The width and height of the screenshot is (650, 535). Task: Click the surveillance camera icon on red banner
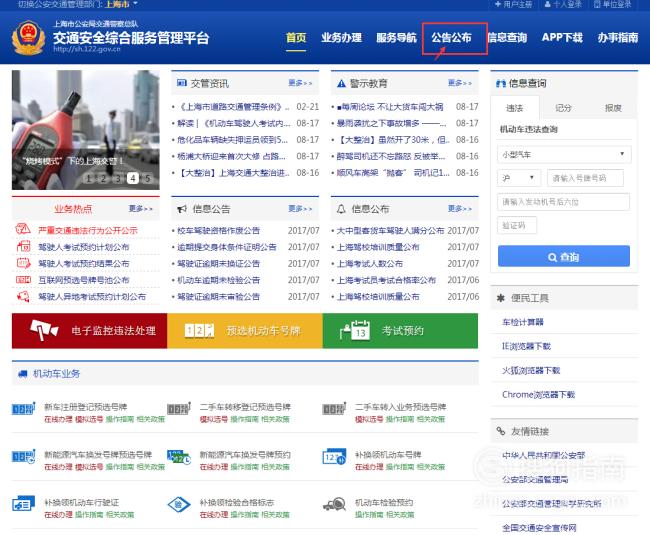click(x=44, y=330)
